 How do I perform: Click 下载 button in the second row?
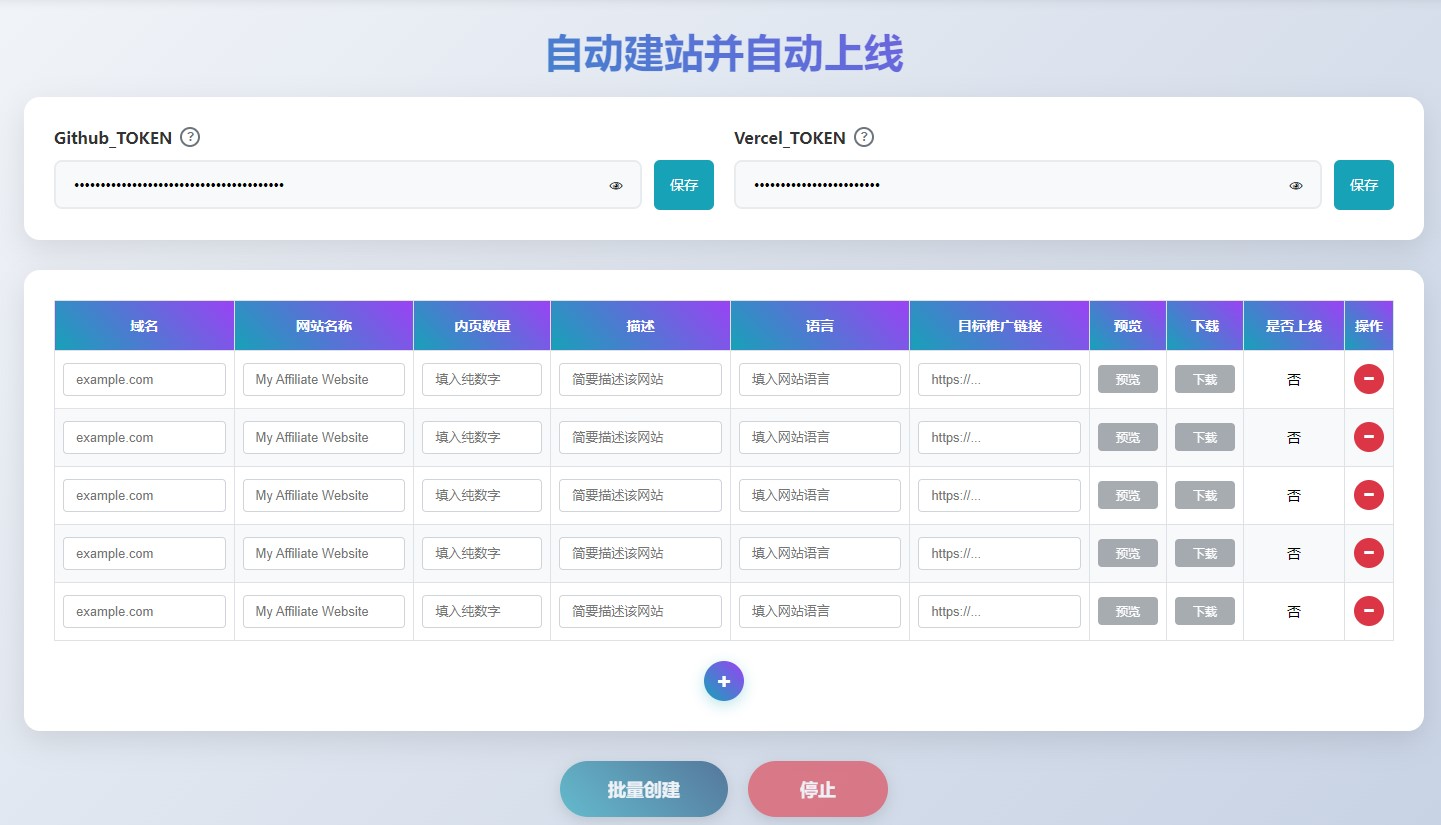[x=1205, y=437]
